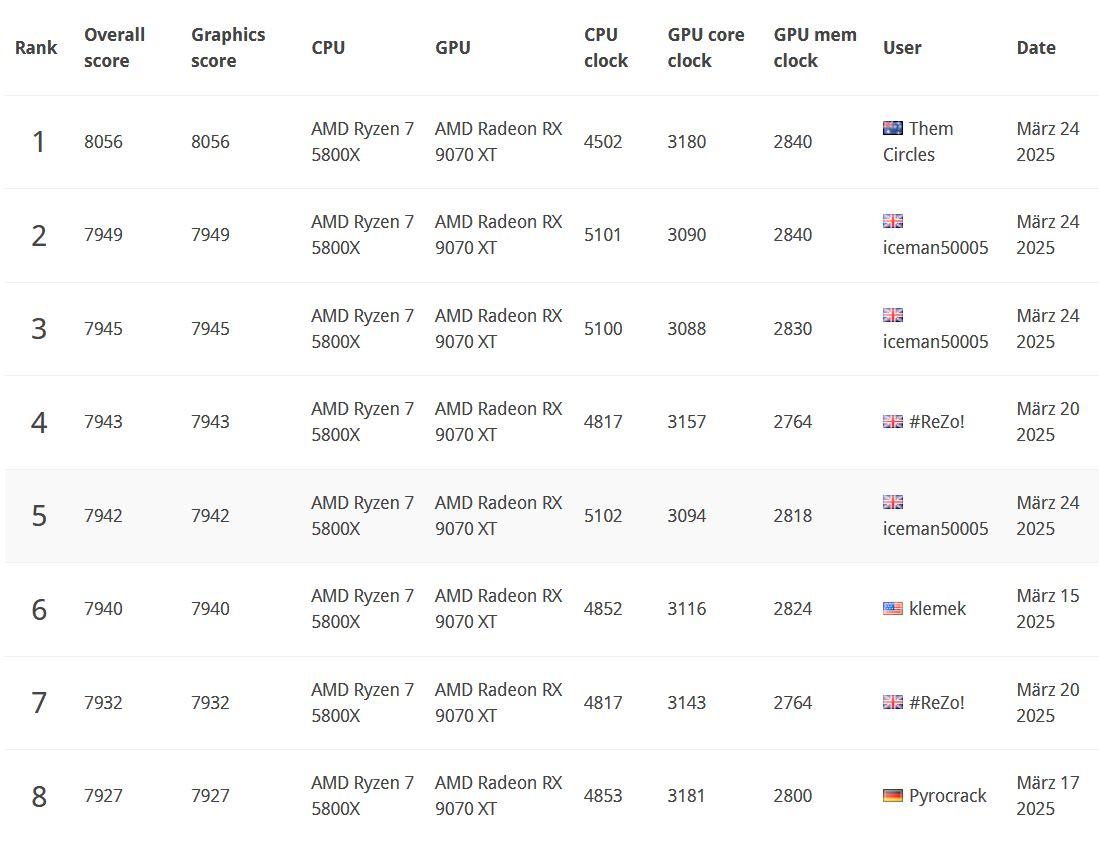Click the Graphics score column header
The image size is (1099, 842).
tap(228, 47)
